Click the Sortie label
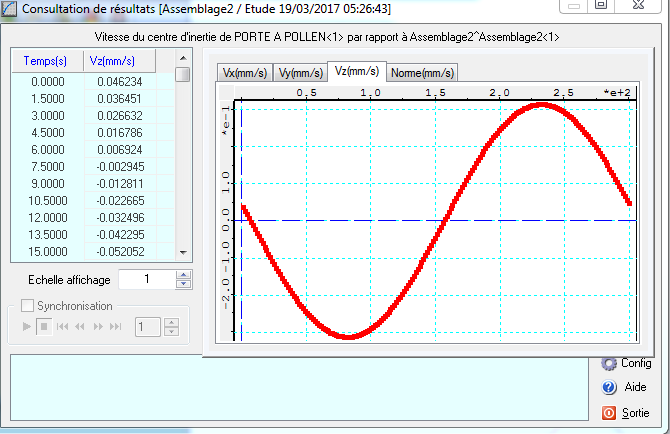 (x=635, y=413)
